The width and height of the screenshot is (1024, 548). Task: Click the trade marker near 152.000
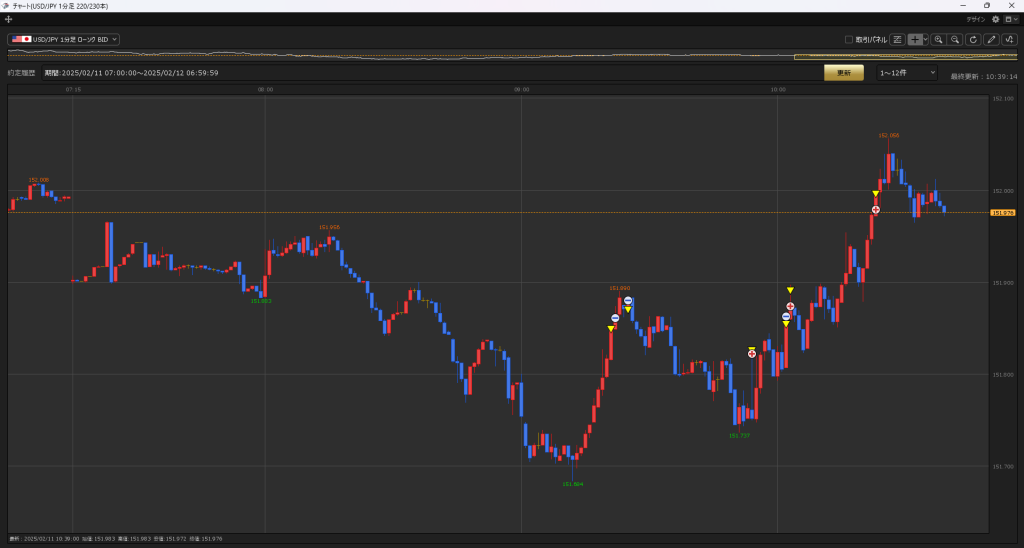876,209
